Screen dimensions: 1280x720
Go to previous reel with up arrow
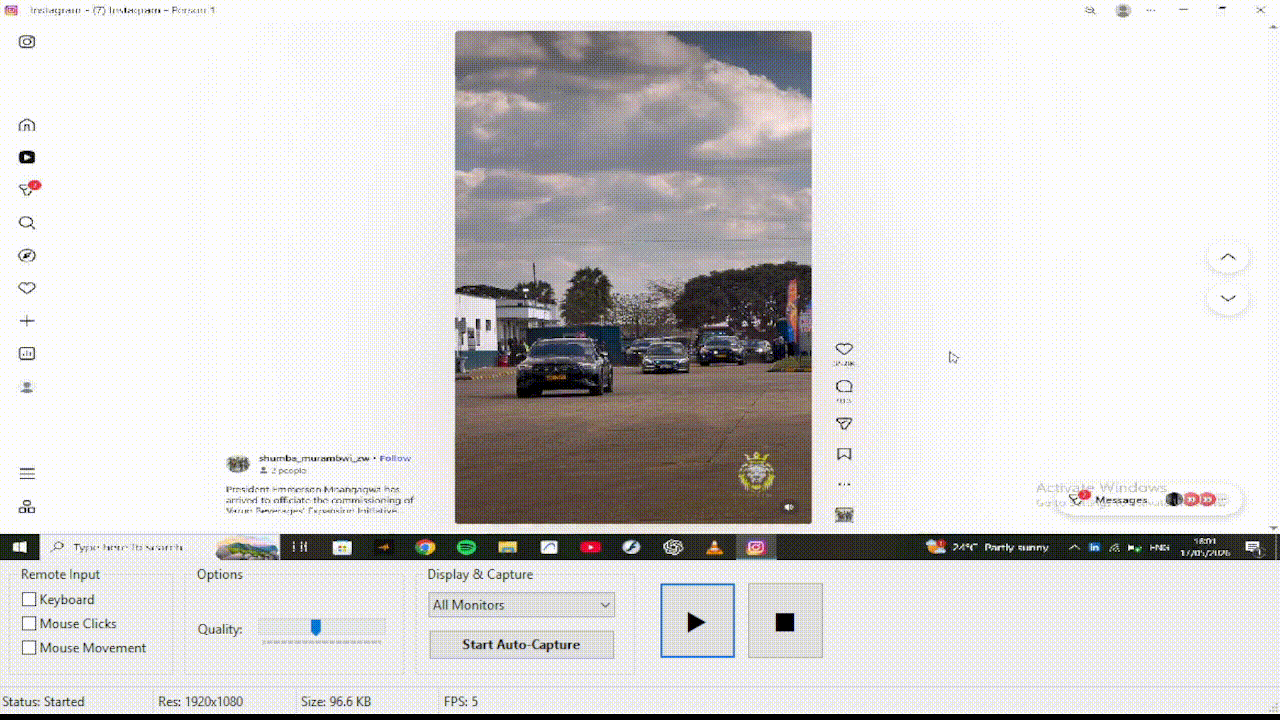pyautogui.click(x=1228, y=258)
